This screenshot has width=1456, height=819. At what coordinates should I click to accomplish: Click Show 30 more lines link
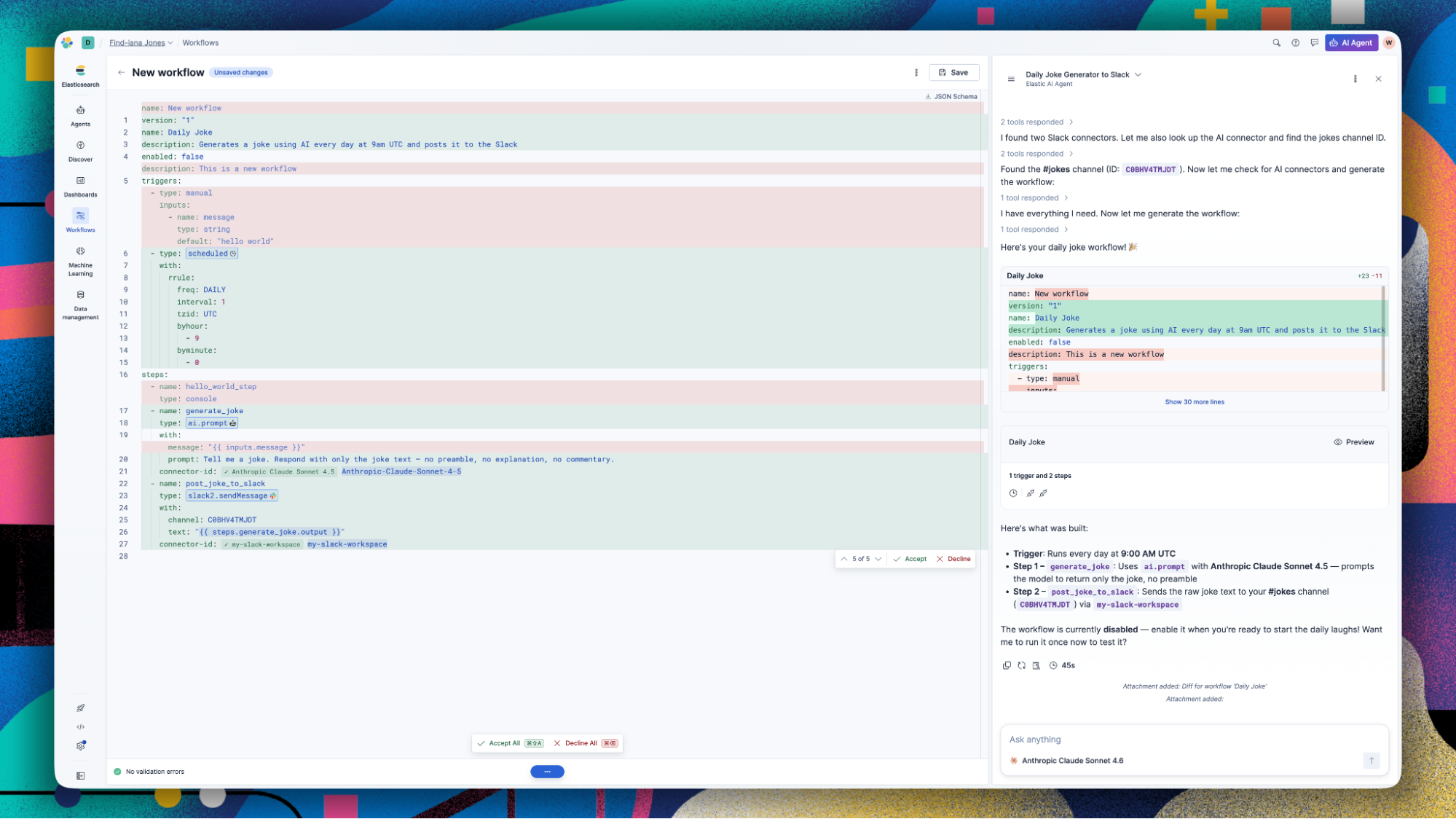point(1195,402)
